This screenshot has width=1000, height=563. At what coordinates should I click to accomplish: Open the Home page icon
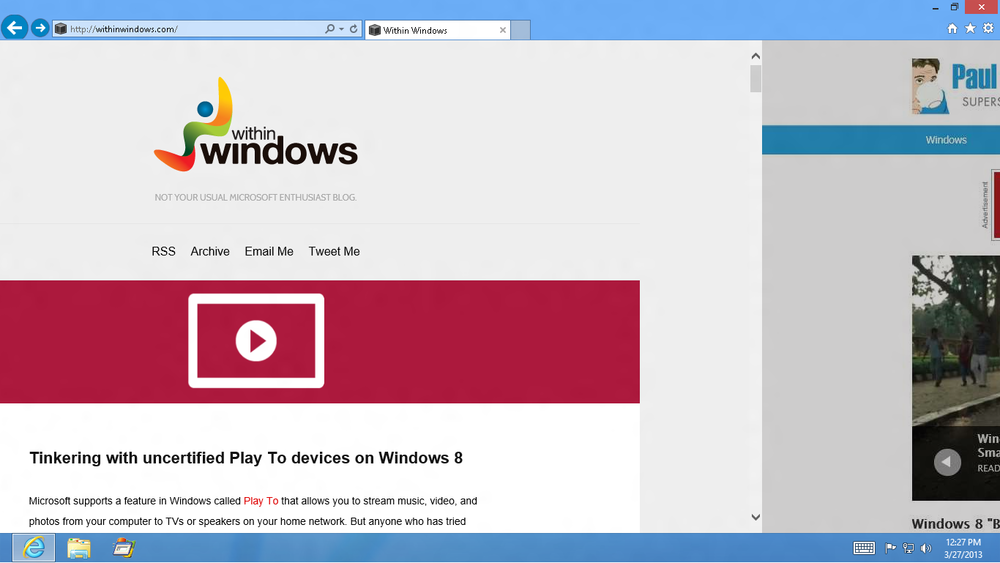[952, 29]
